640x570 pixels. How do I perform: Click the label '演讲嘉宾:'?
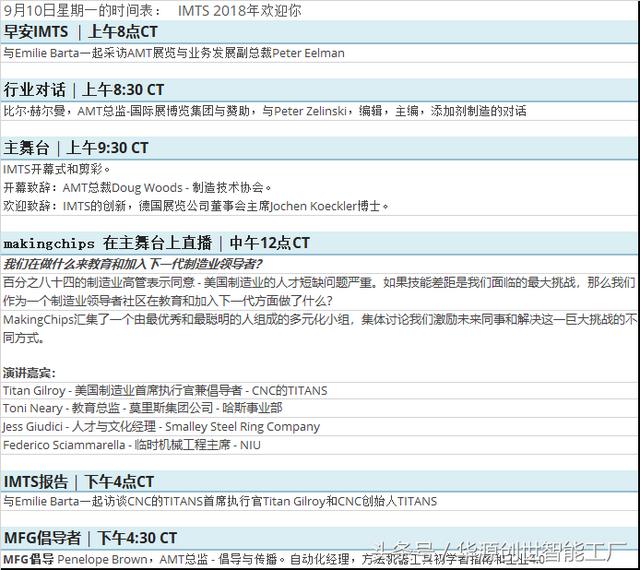coord(29,372)
